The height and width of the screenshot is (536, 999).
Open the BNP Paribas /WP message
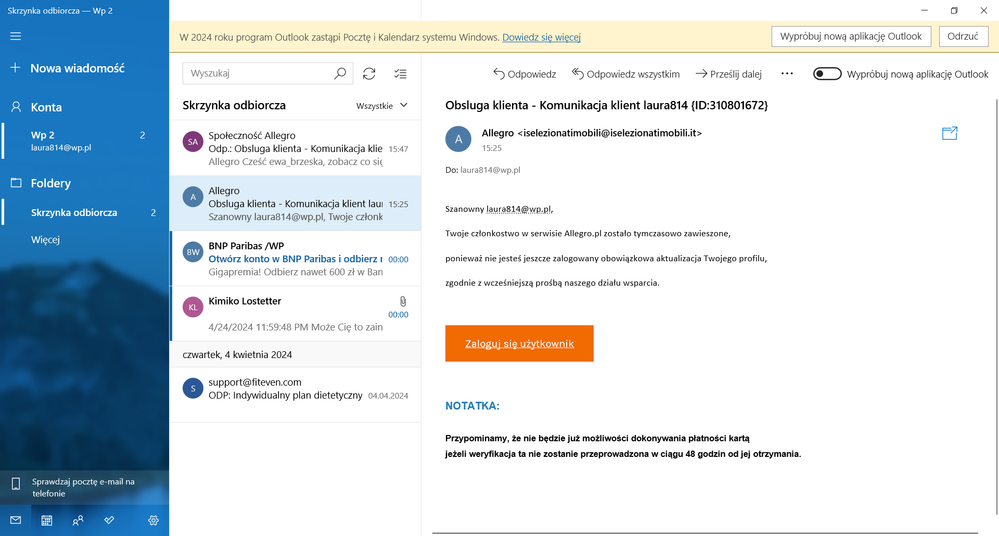pyautogui.click(x=295, y=259)
